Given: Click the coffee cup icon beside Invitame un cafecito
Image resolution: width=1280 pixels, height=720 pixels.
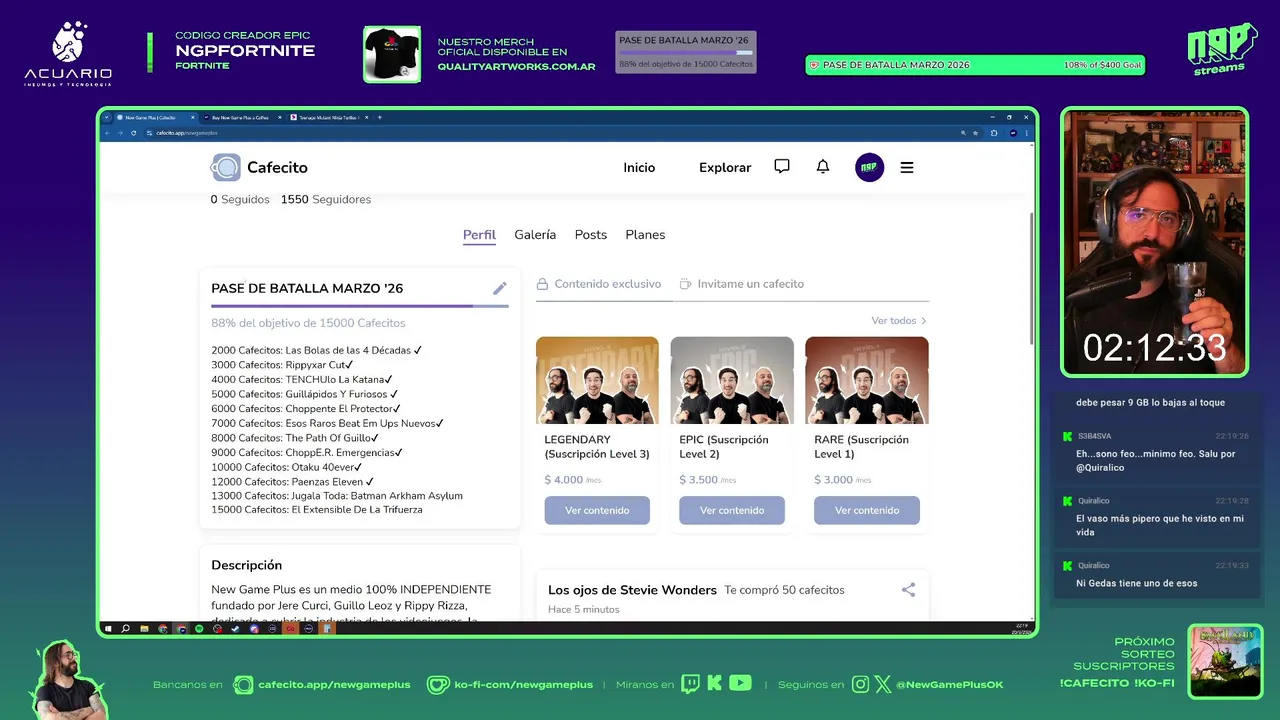Looking at the screenshot, I should click(685, 284).
